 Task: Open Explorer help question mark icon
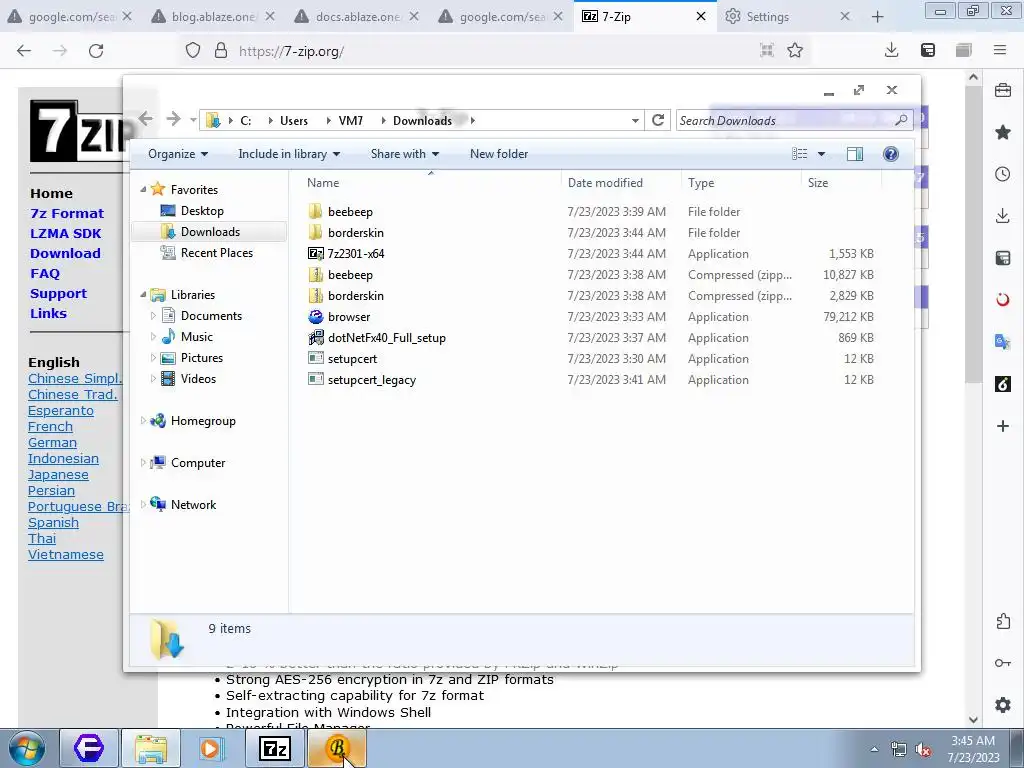coord(891,154)
